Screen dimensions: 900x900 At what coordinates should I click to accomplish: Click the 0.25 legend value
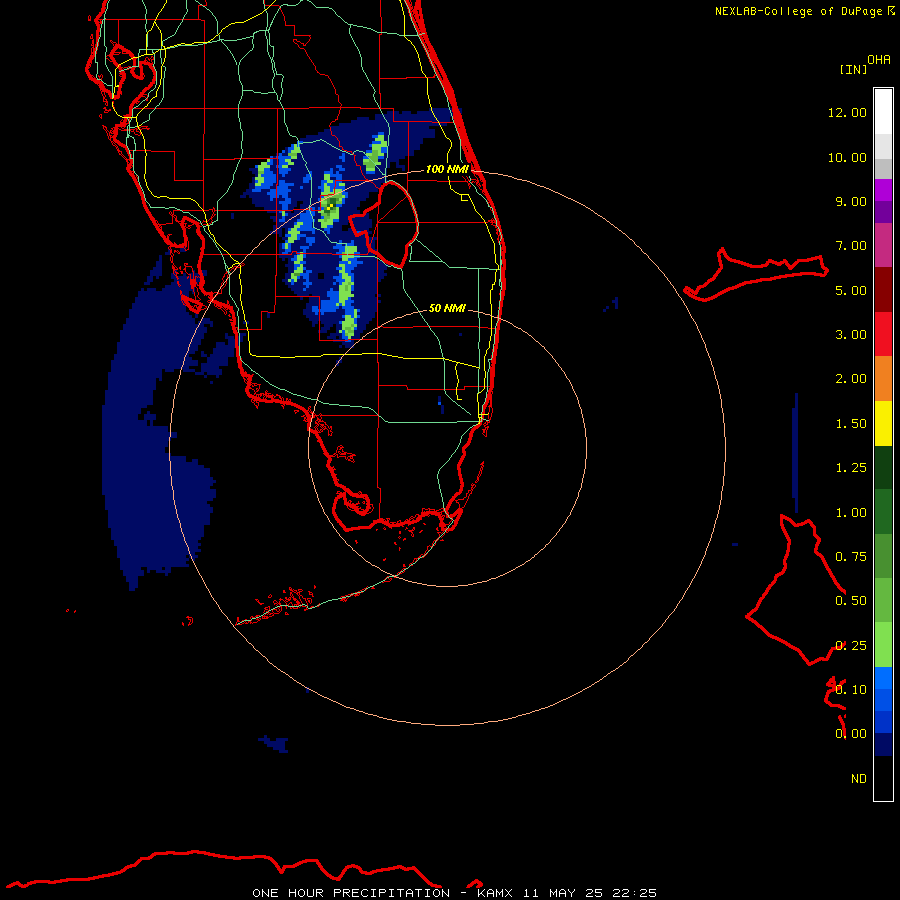click(851, 646)
